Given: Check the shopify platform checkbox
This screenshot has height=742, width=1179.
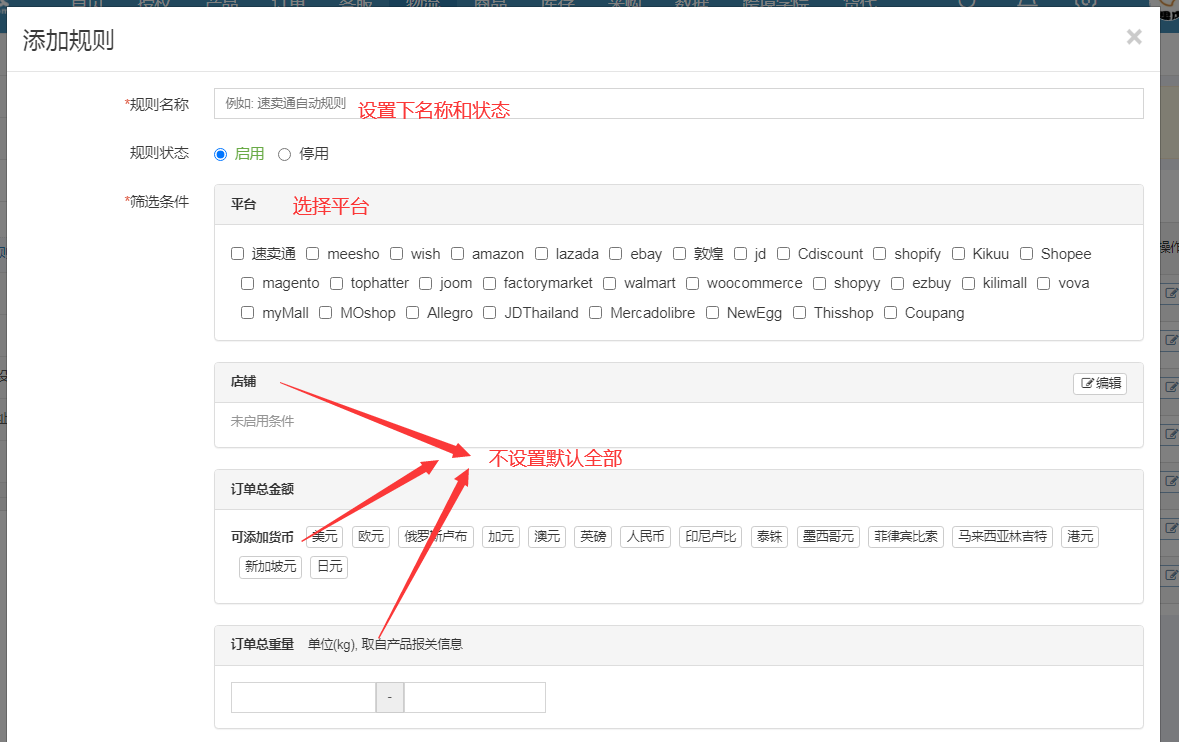Looking at the screenshot, I should [880, 254].
